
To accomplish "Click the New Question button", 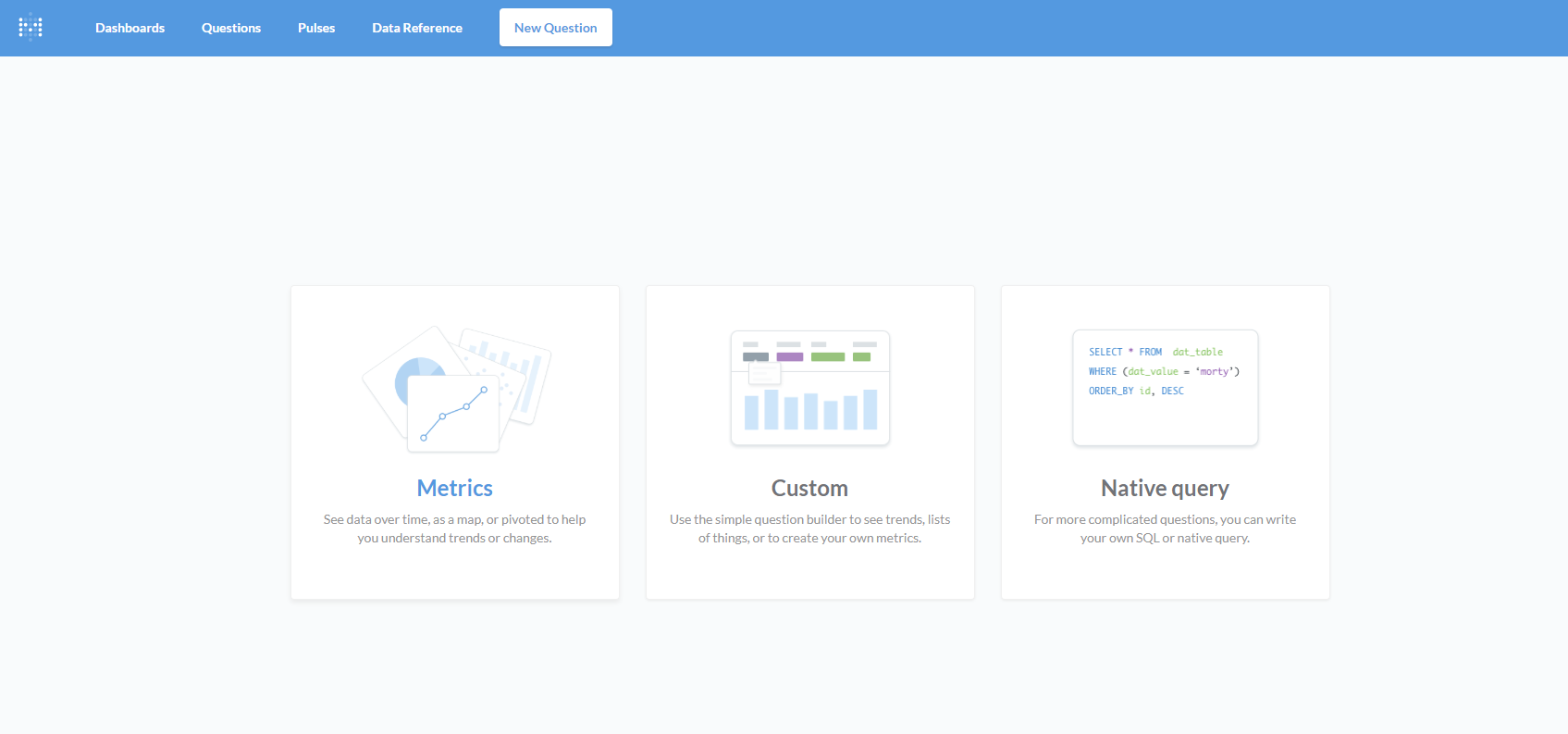I will 556,28.
